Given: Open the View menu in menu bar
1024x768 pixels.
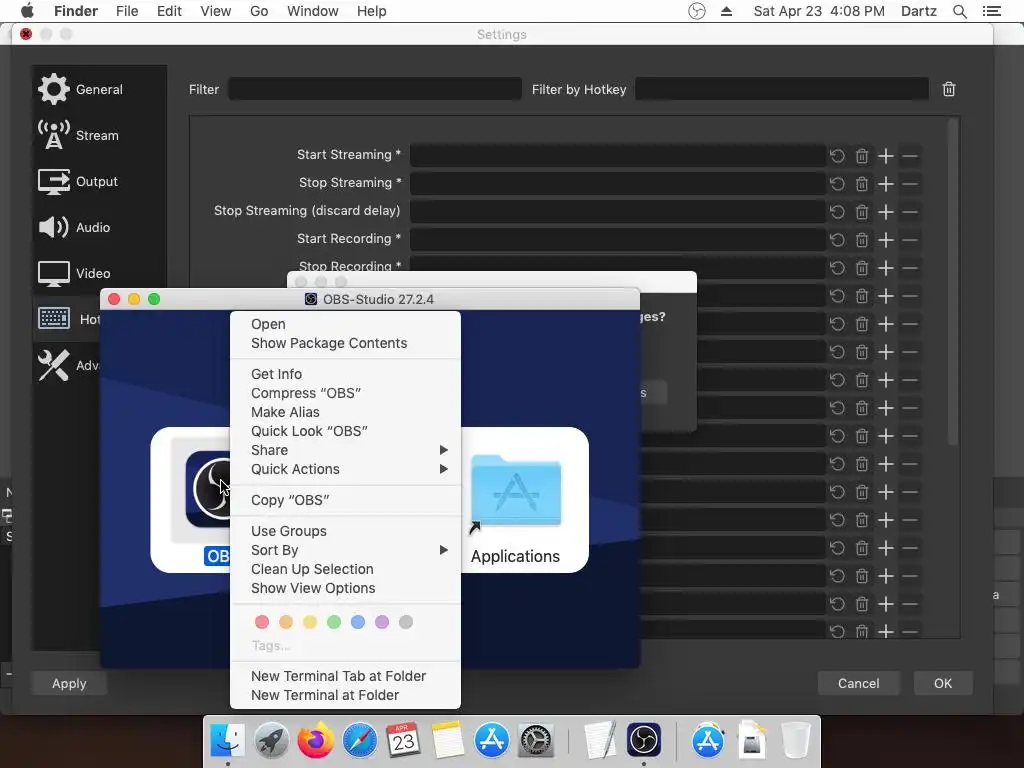Looking at the screenshot, I should click(x=216, y=11).
